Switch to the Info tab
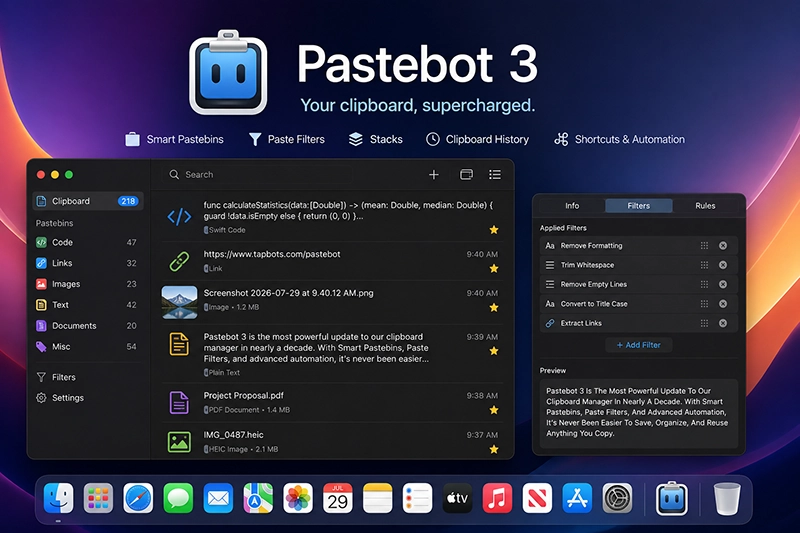The width and height of the screenshot is (800, 533). [x=572, y=206]
